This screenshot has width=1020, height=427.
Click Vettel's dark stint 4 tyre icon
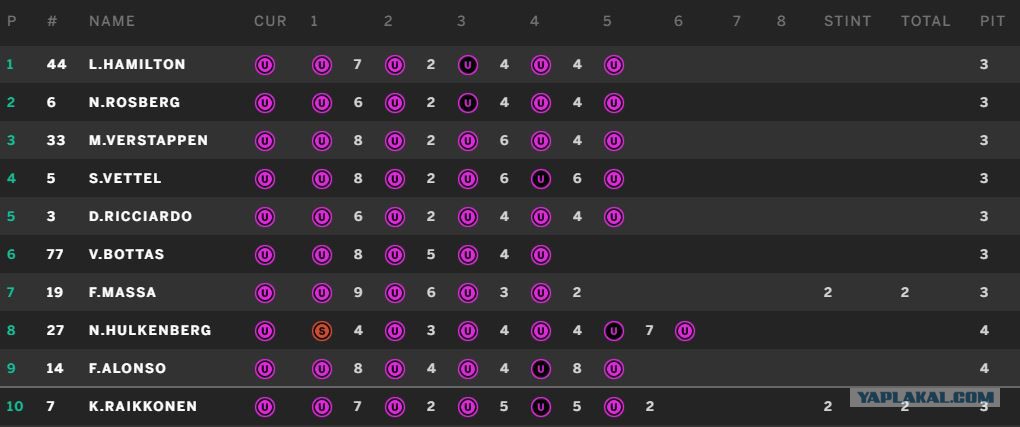[541, 179]
